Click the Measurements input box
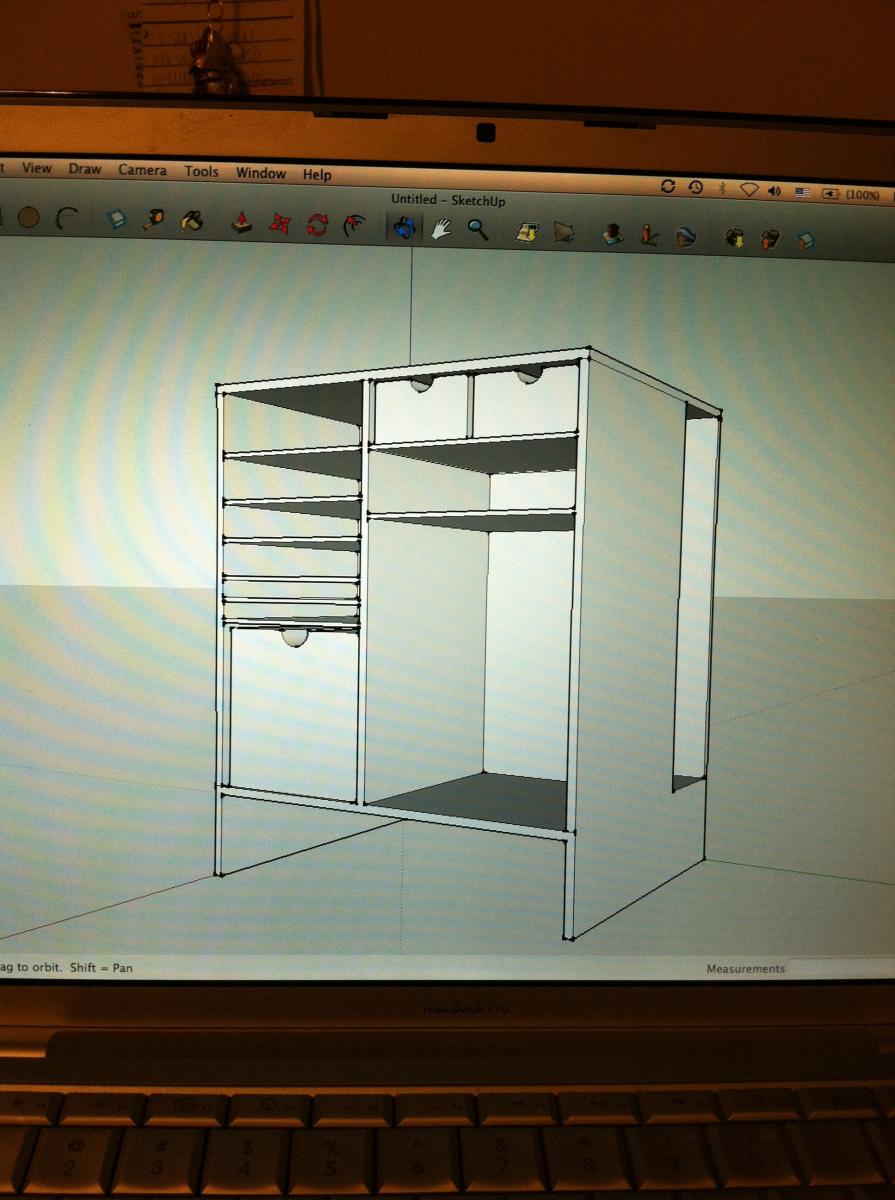The width and height of the screenshot is (895, 1200). pyautogui.click(x=840, y=968)
